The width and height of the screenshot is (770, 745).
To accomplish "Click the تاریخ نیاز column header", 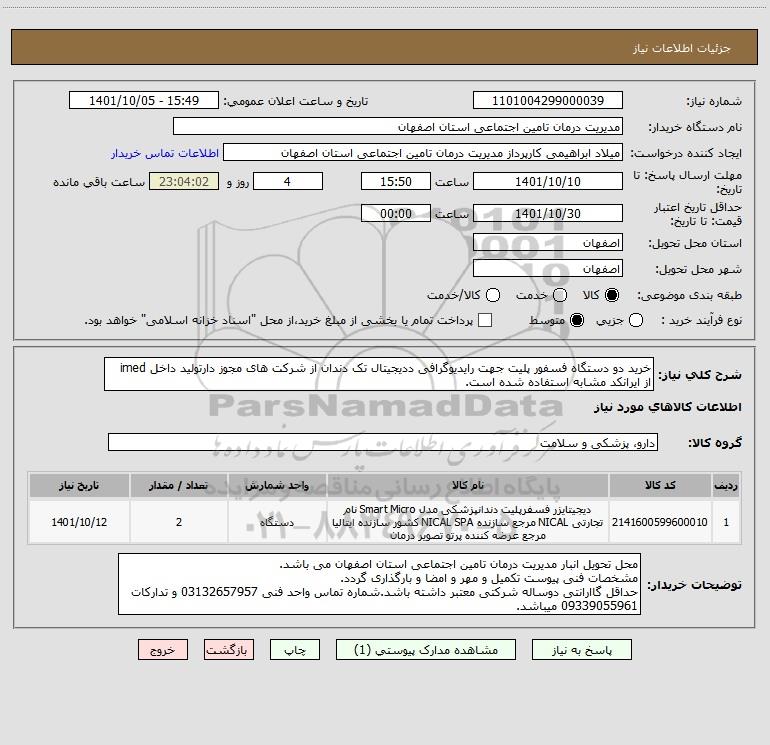I will [x=79, y=485].
